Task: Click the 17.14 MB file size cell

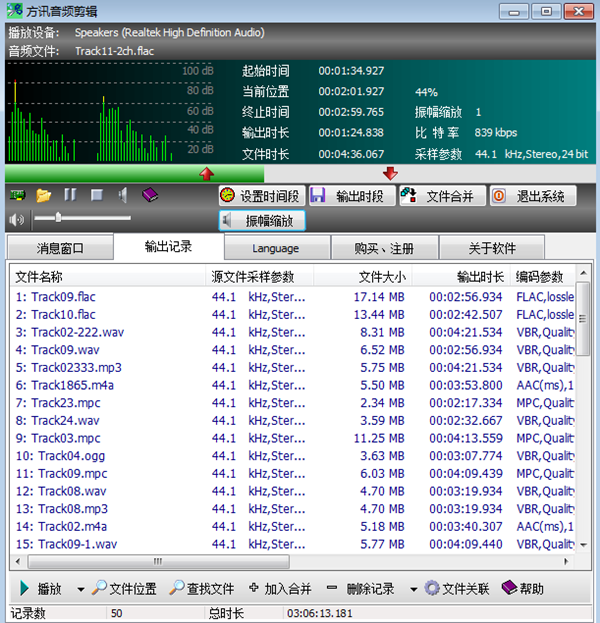Action: pos(379,297)
